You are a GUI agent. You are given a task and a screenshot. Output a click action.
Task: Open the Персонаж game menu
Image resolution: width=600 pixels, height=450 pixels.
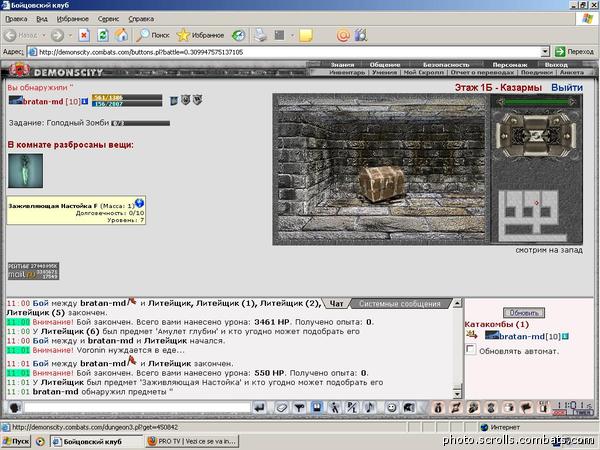point(510,65)
